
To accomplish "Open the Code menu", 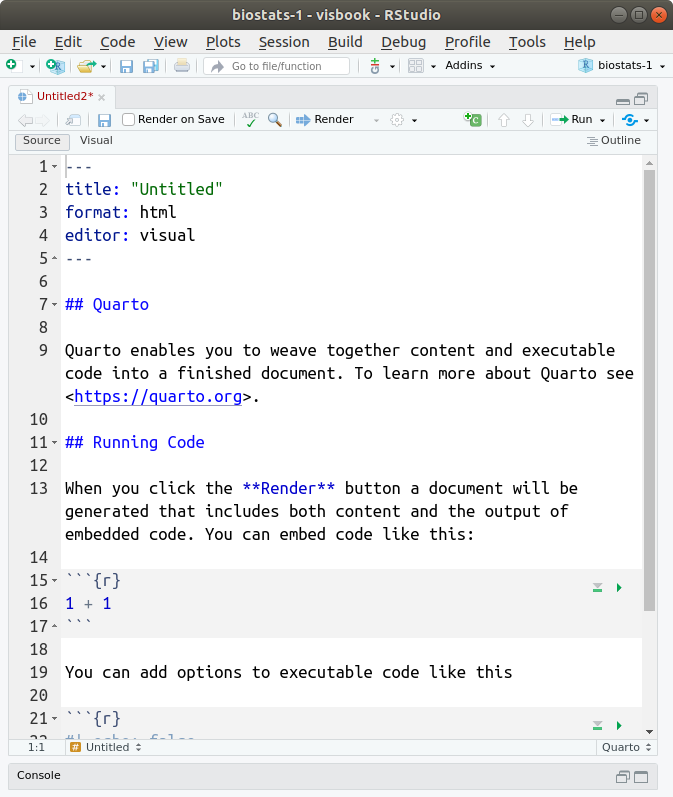I will [117, 42].
